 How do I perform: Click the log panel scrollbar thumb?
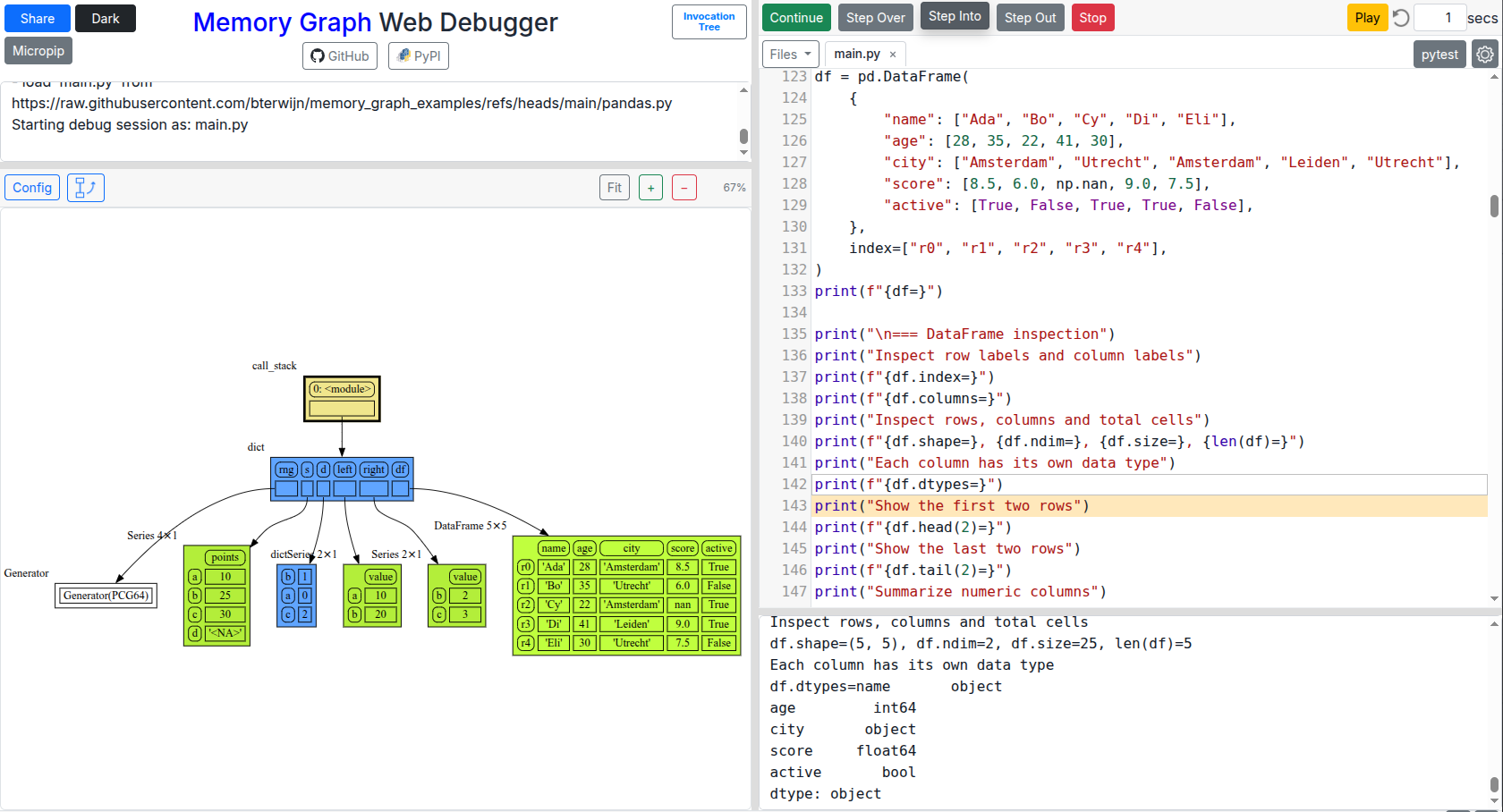pyautogui.click(x=743, y=136)
